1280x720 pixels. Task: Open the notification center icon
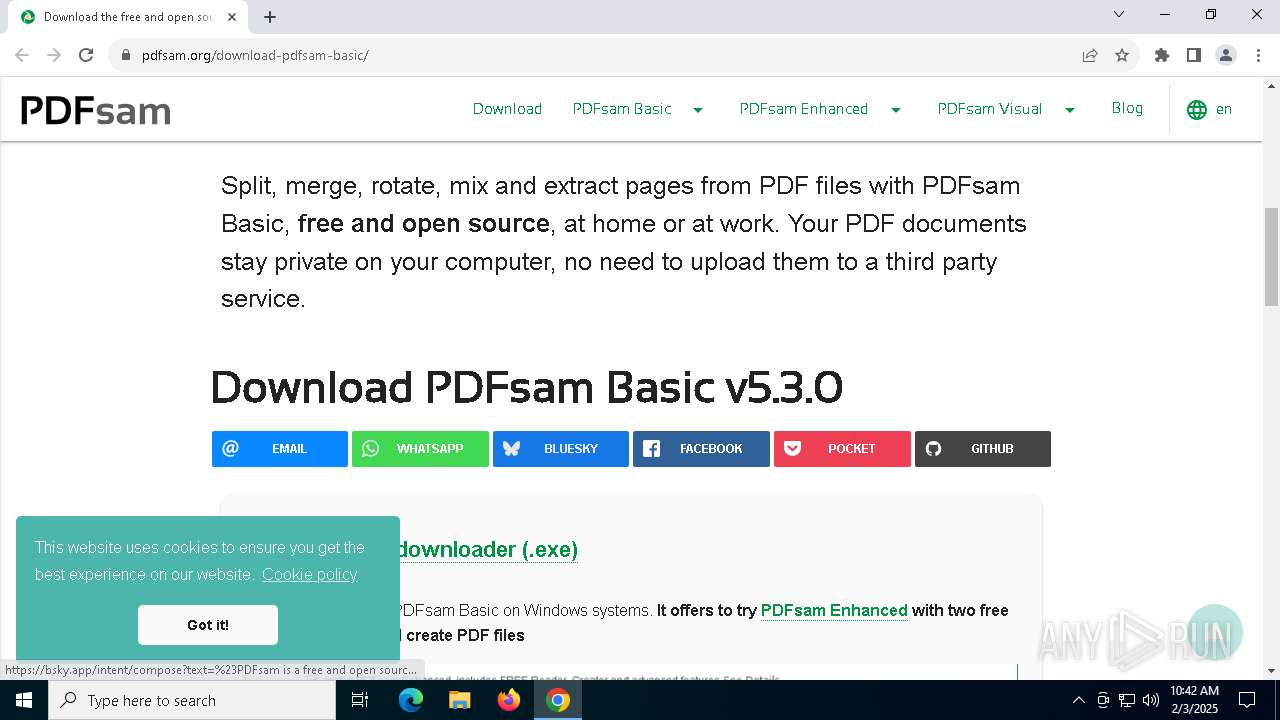pyautogui.click(x=1247, y=700)
